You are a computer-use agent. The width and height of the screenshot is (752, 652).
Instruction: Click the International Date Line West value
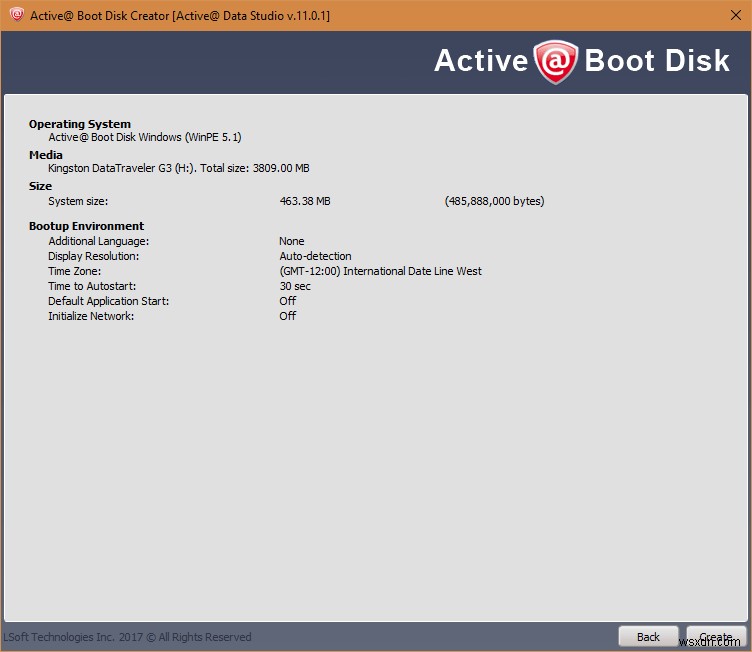[380, 271]
